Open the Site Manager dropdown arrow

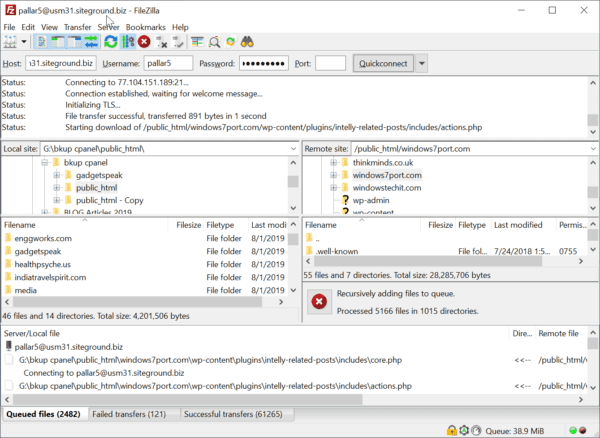click(24, 42)
